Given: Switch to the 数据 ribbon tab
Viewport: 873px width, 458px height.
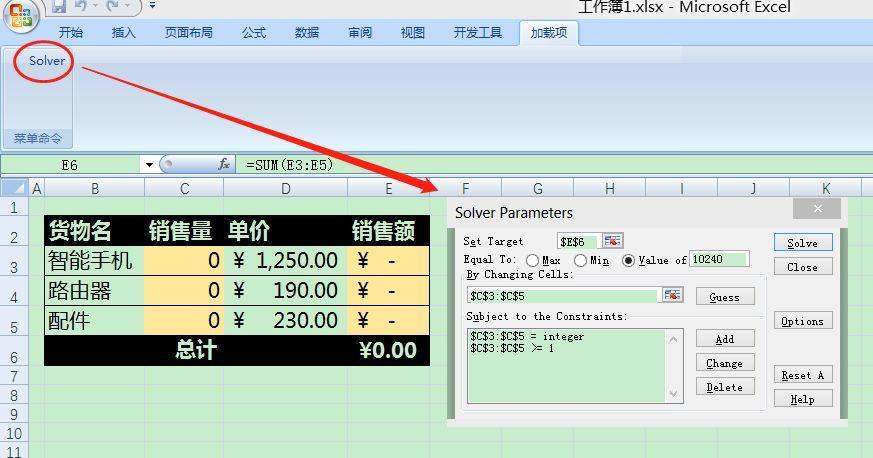Looking at the screenshot, I should (x=307, y=33).
